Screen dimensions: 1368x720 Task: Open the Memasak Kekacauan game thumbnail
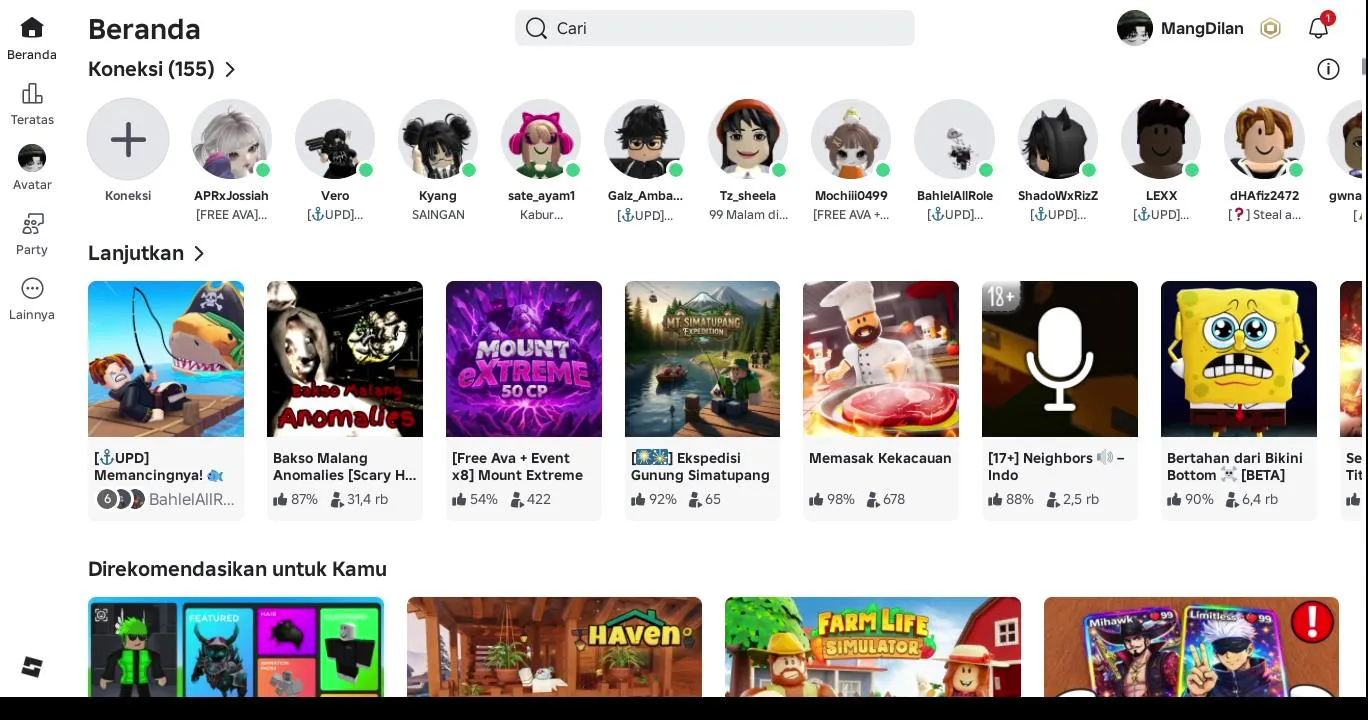click(x=881, y=359)
